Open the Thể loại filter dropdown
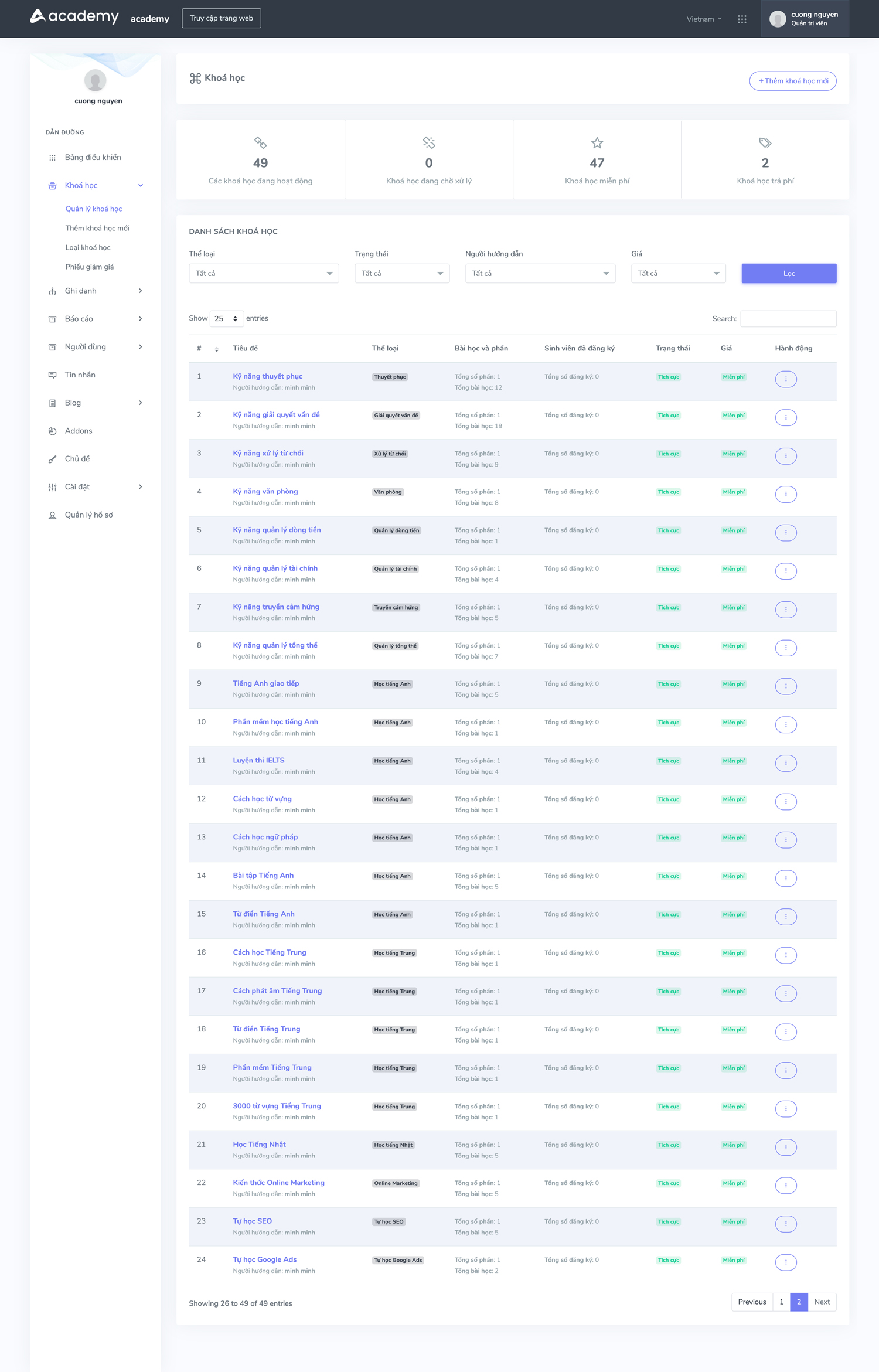 pos(264,274)
